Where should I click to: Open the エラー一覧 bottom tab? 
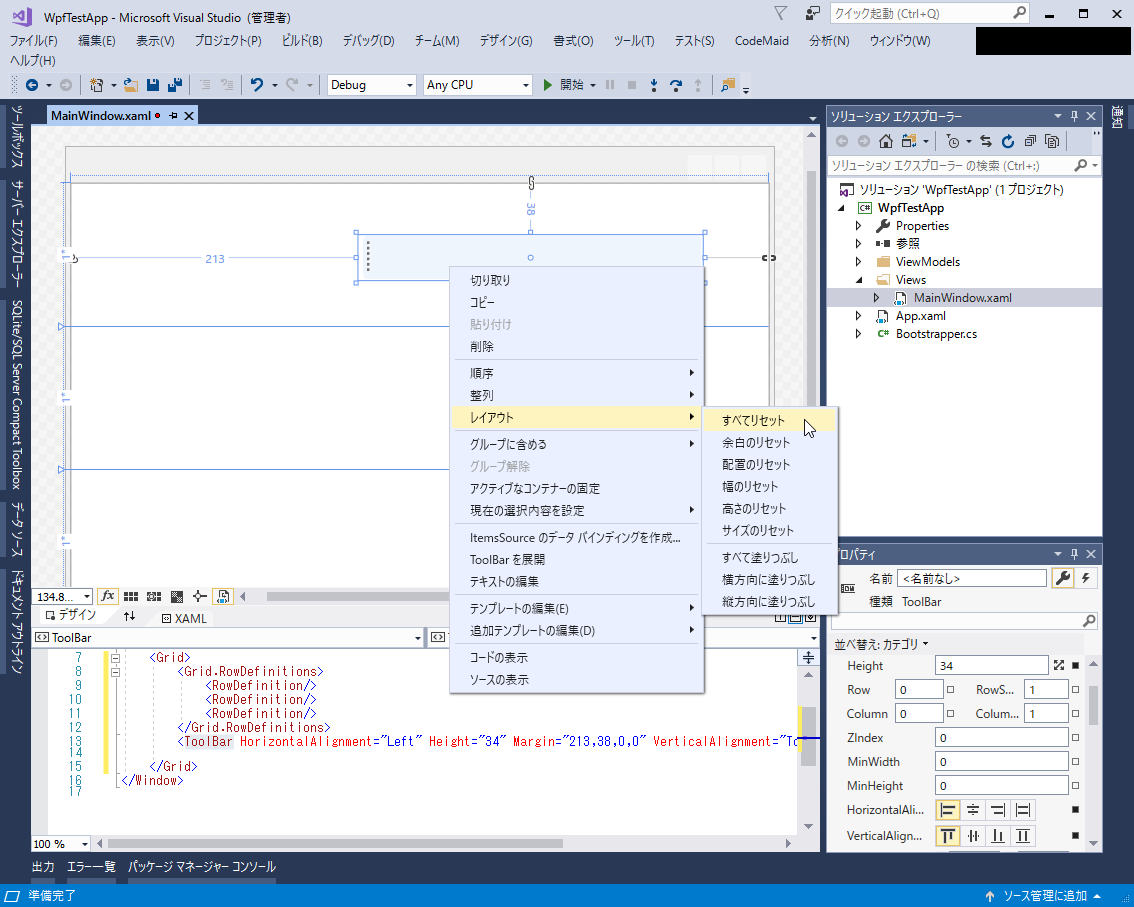[91, 866]
